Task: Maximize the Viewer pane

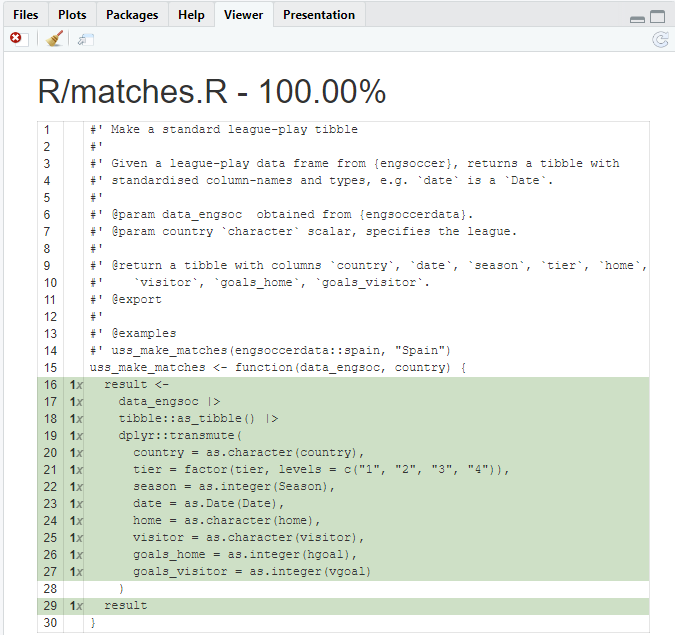Action: [657, 17]
